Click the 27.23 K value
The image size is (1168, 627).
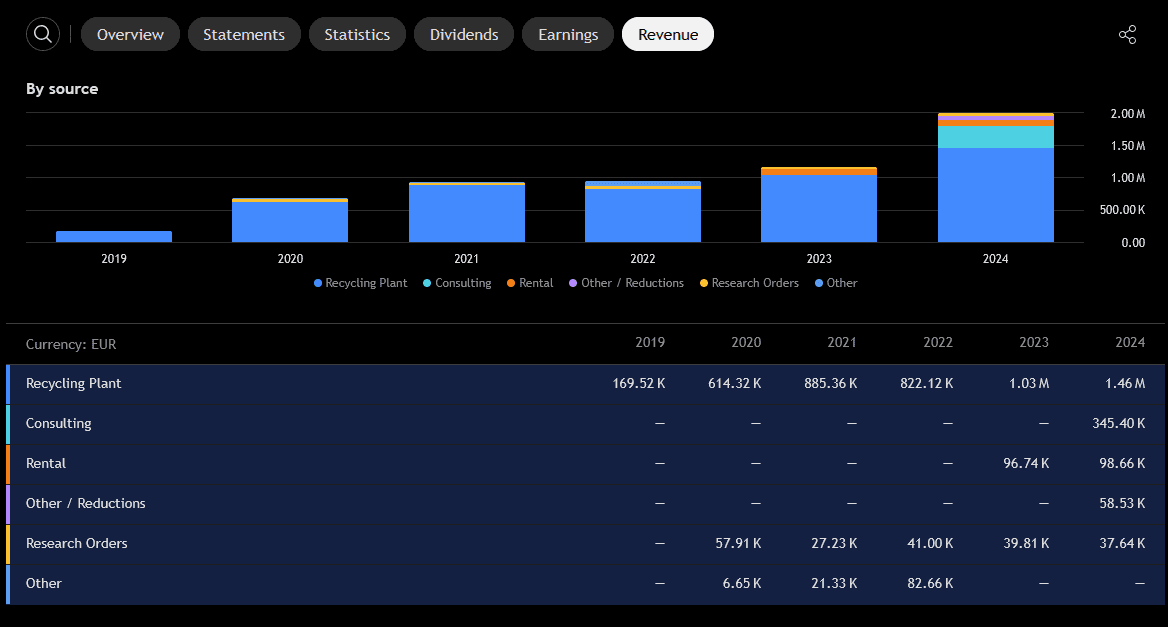coord(834,544)
